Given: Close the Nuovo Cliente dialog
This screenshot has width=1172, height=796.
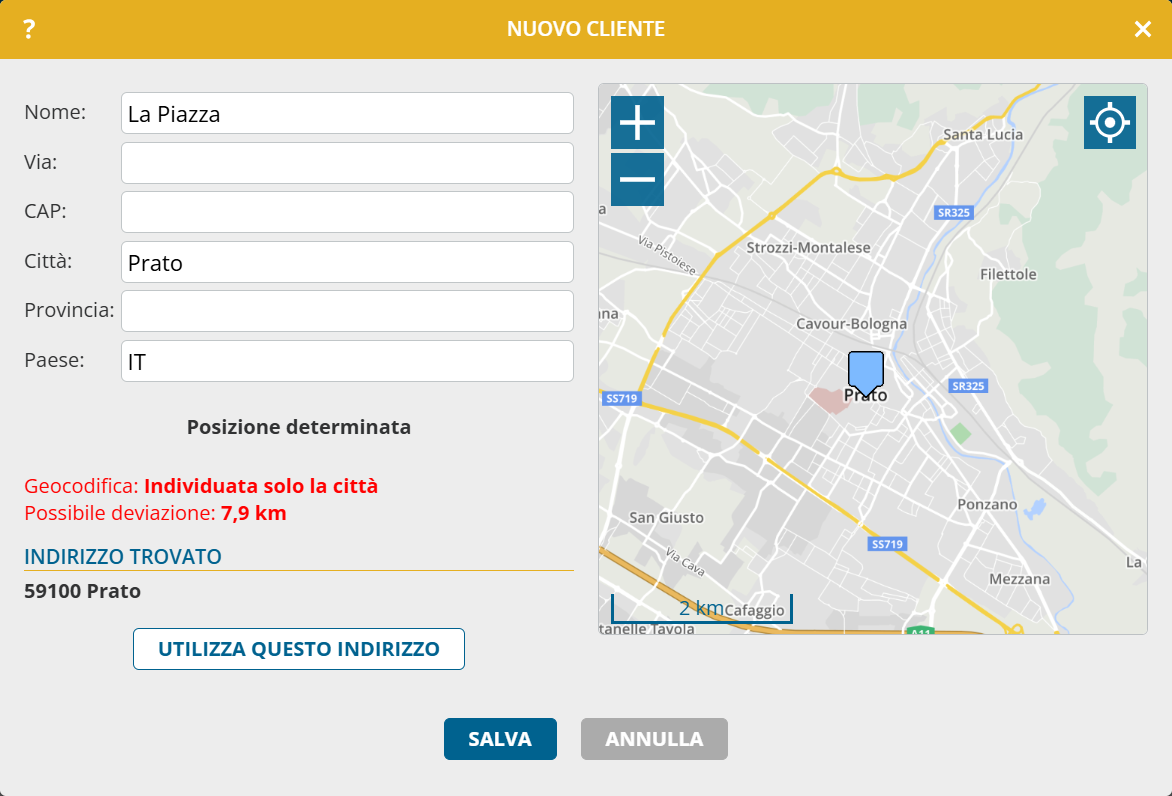Looking at the screenshot, I should (x=1142, y=29).
